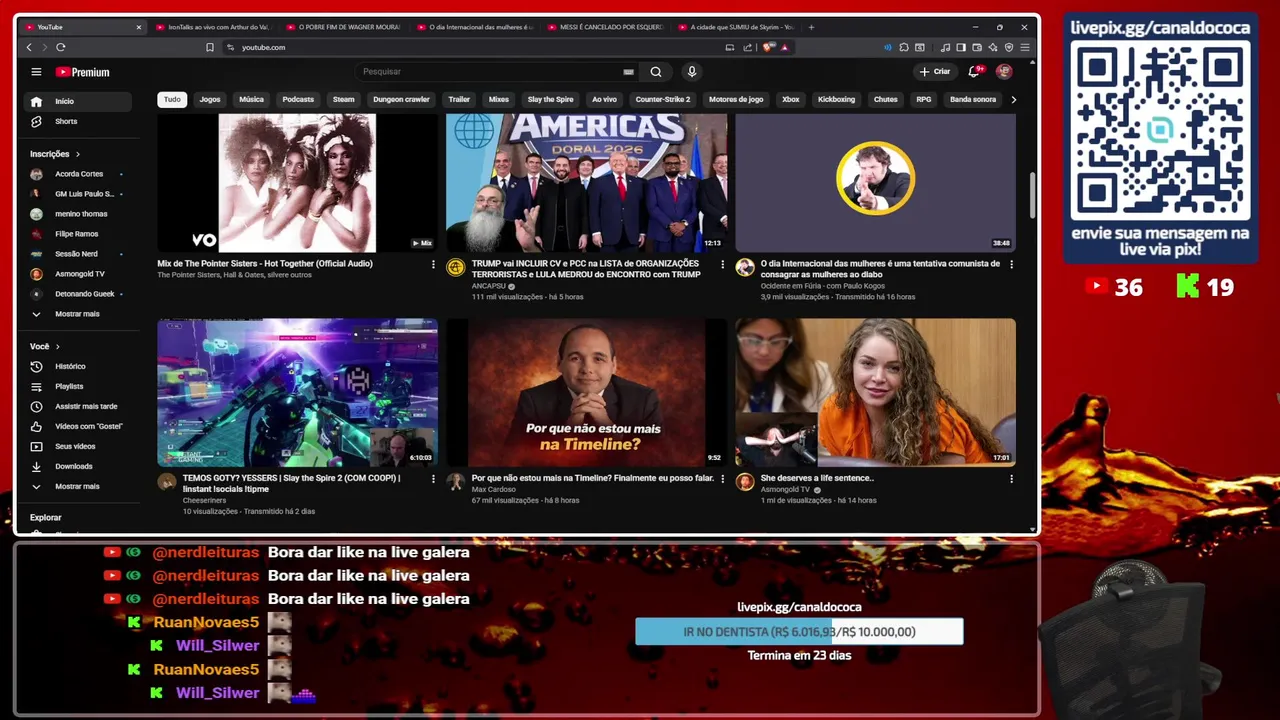Show the browser sidebar panel icon
This screenshot has width=1280, height=720.
pos(961,47)
